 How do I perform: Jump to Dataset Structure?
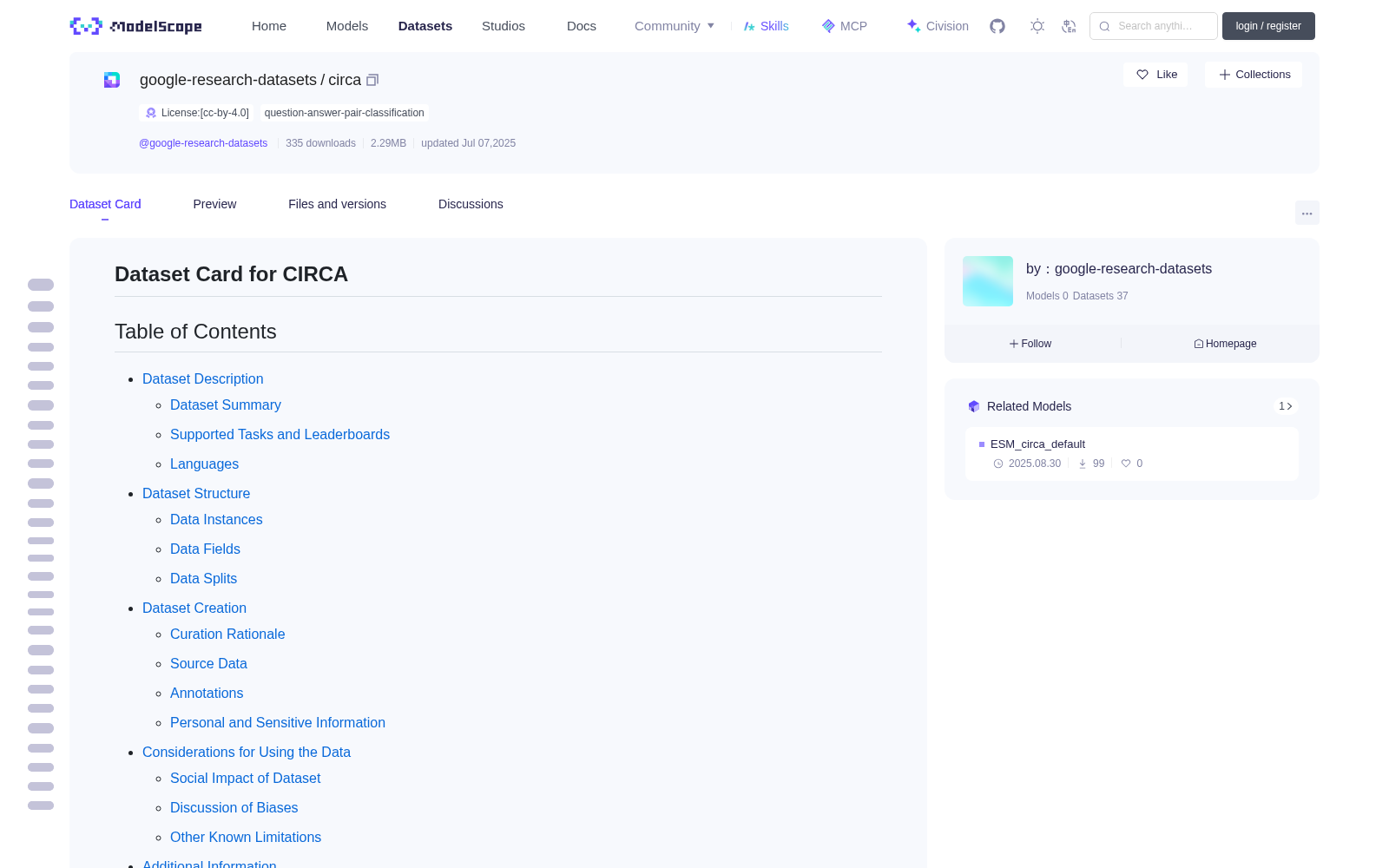[196, 493]
